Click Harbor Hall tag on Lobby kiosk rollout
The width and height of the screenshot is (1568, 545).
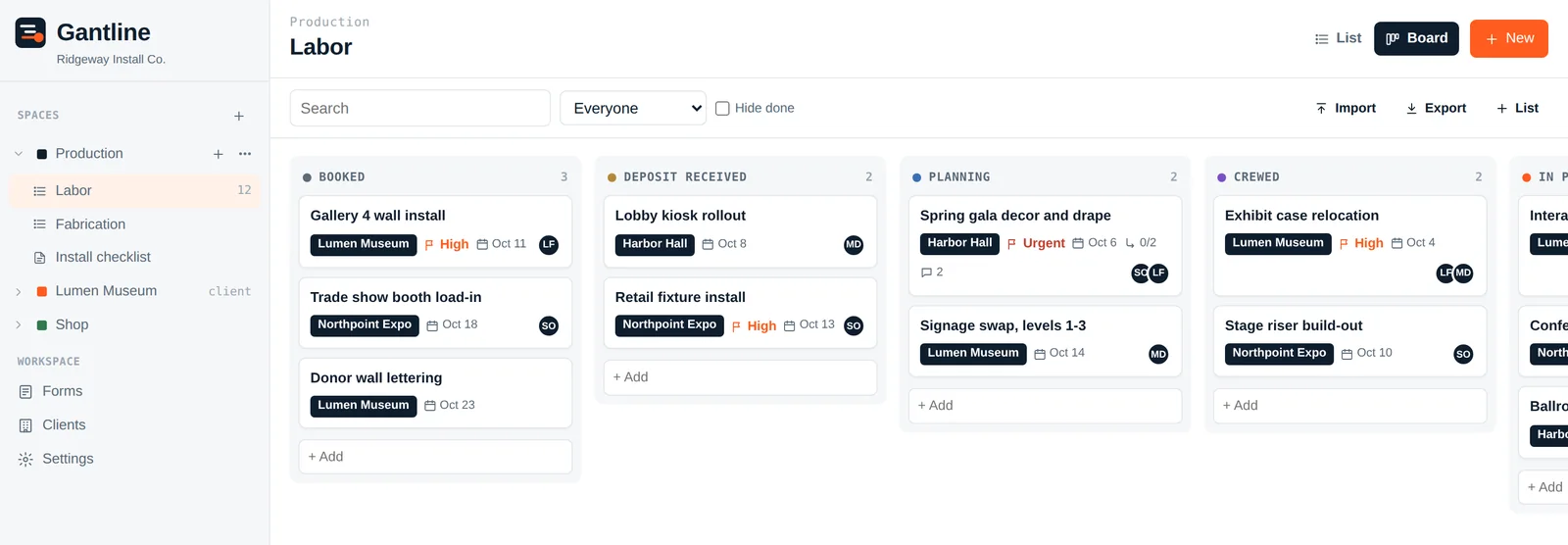tap(655, 244)
